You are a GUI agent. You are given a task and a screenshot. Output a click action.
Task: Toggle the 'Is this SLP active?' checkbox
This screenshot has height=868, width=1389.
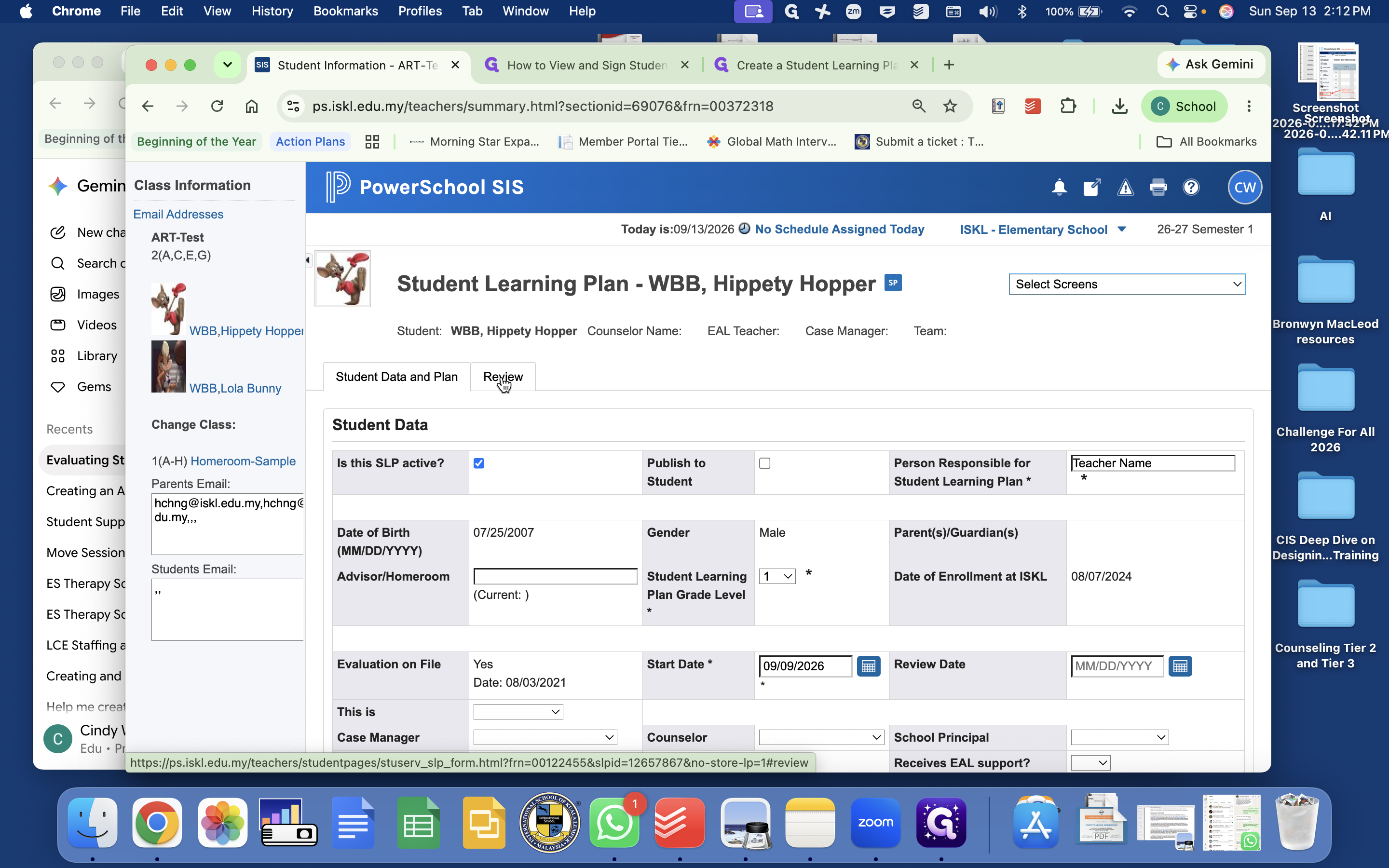pyautogui.click(x=479, y=463)
